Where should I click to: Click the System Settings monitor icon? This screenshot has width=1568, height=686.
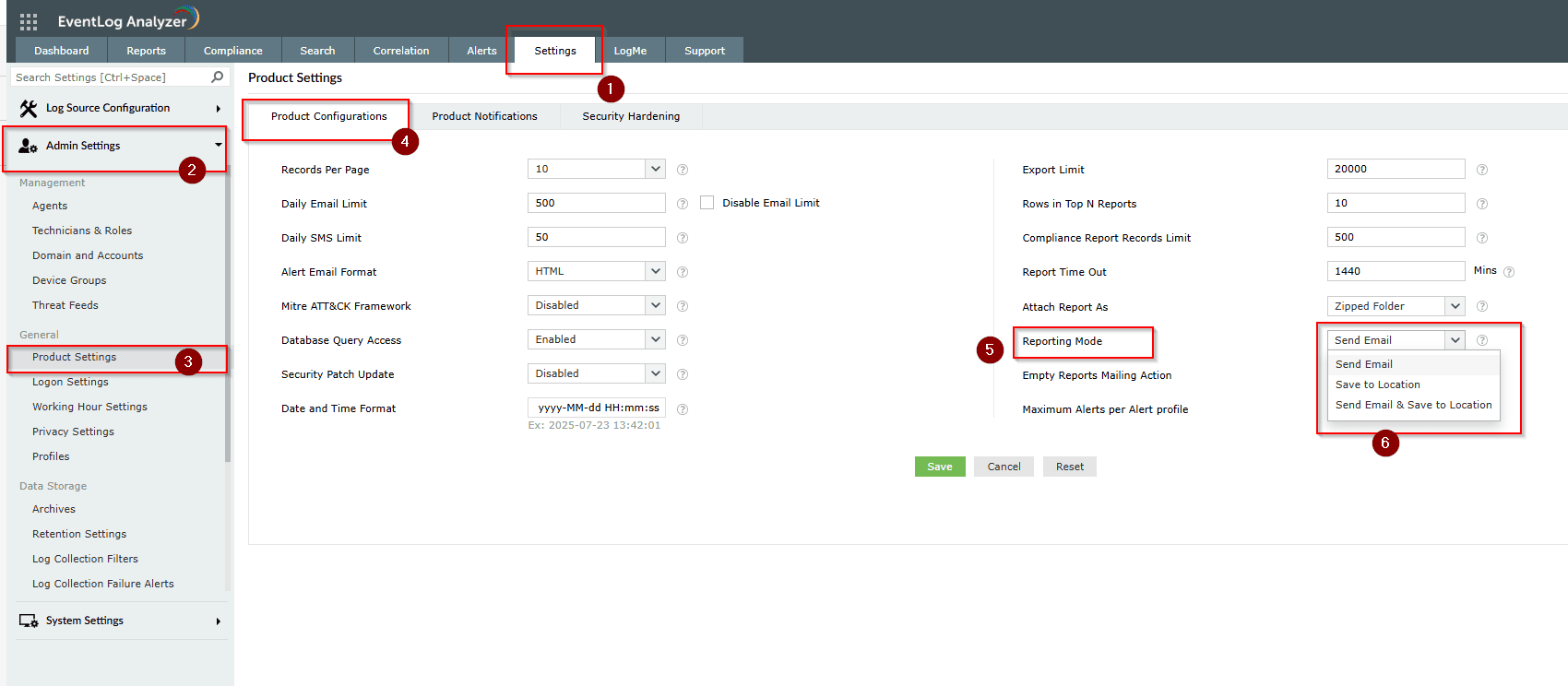[29, 621]
